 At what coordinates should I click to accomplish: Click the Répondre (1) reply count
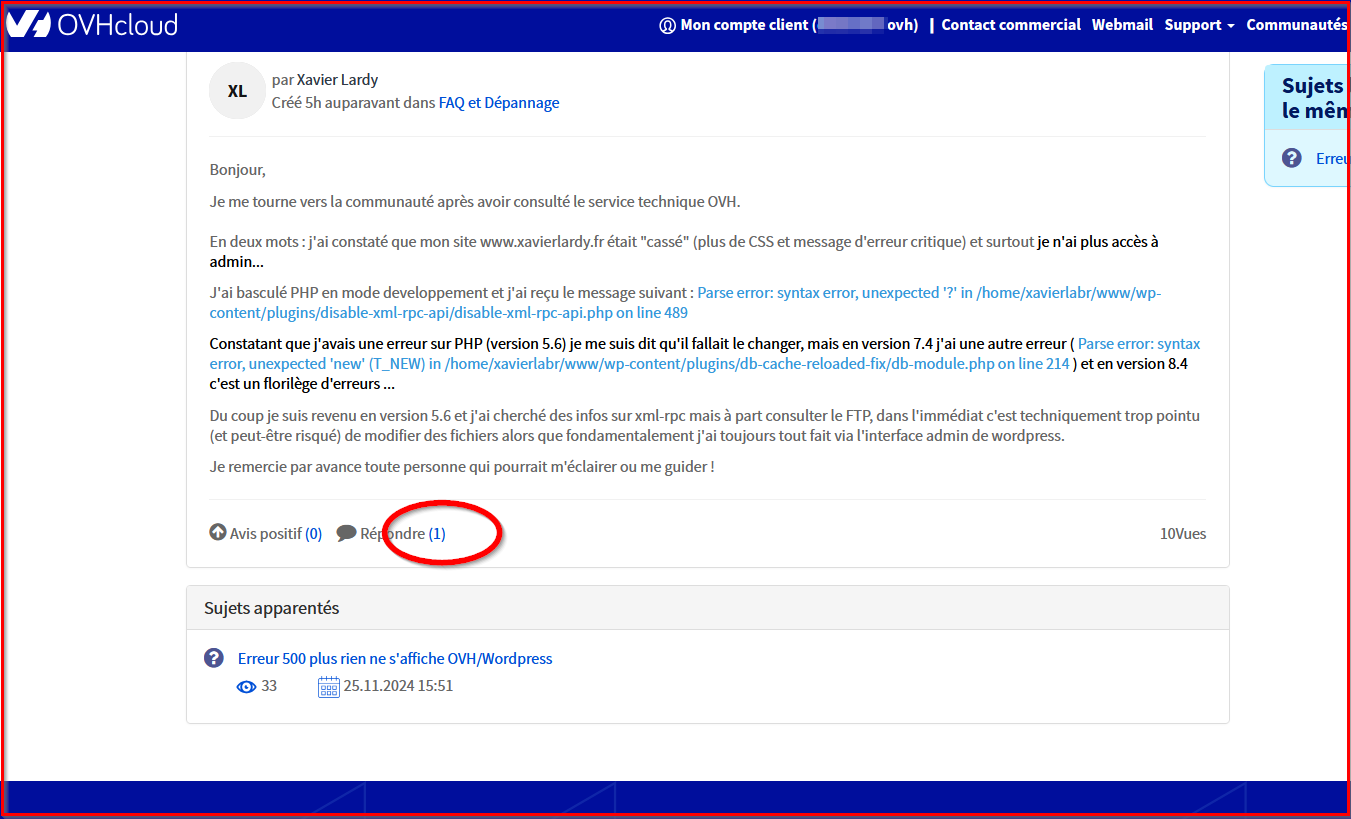(437, 534)
